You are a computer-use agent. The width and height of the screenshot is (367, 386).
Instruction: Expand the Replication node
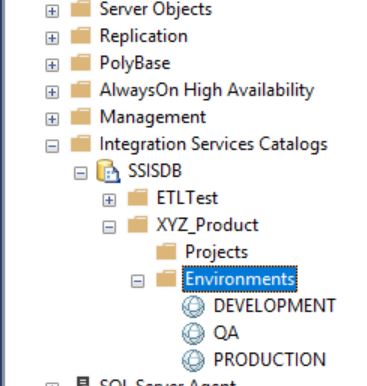[x=52, y=38]
